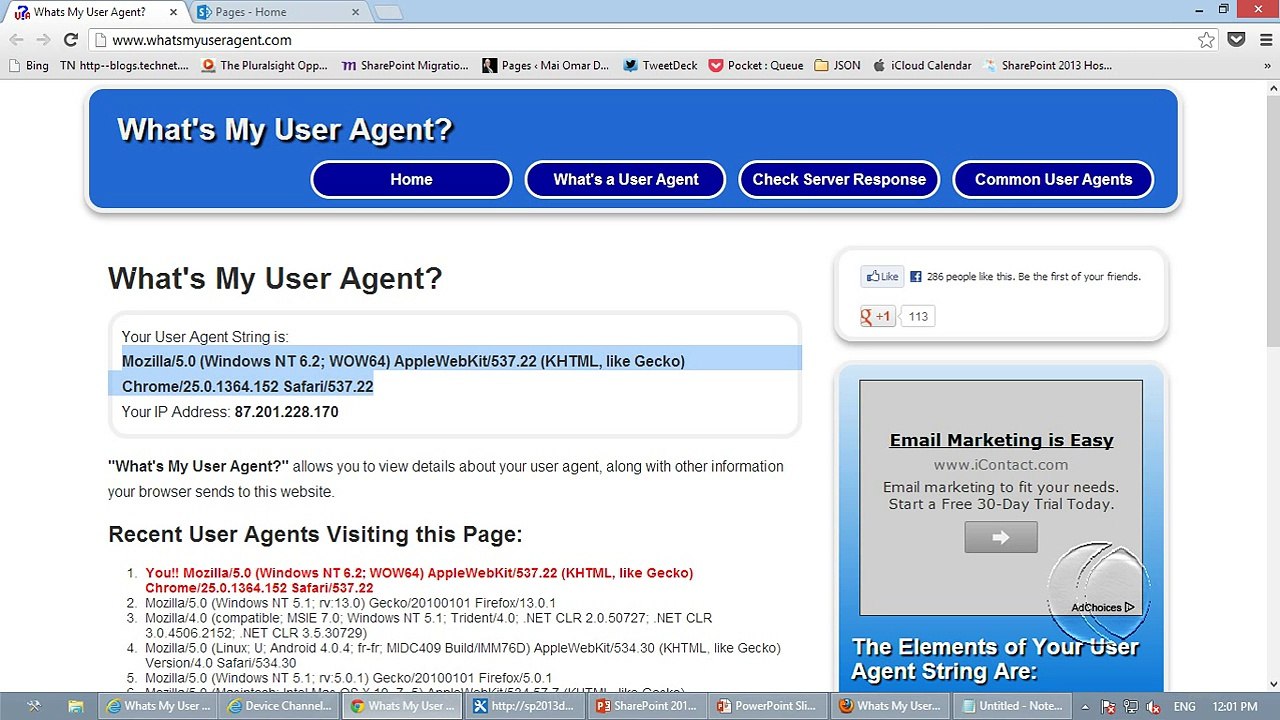Open the Bing bookmark
1280x720 pixels.
28,65
